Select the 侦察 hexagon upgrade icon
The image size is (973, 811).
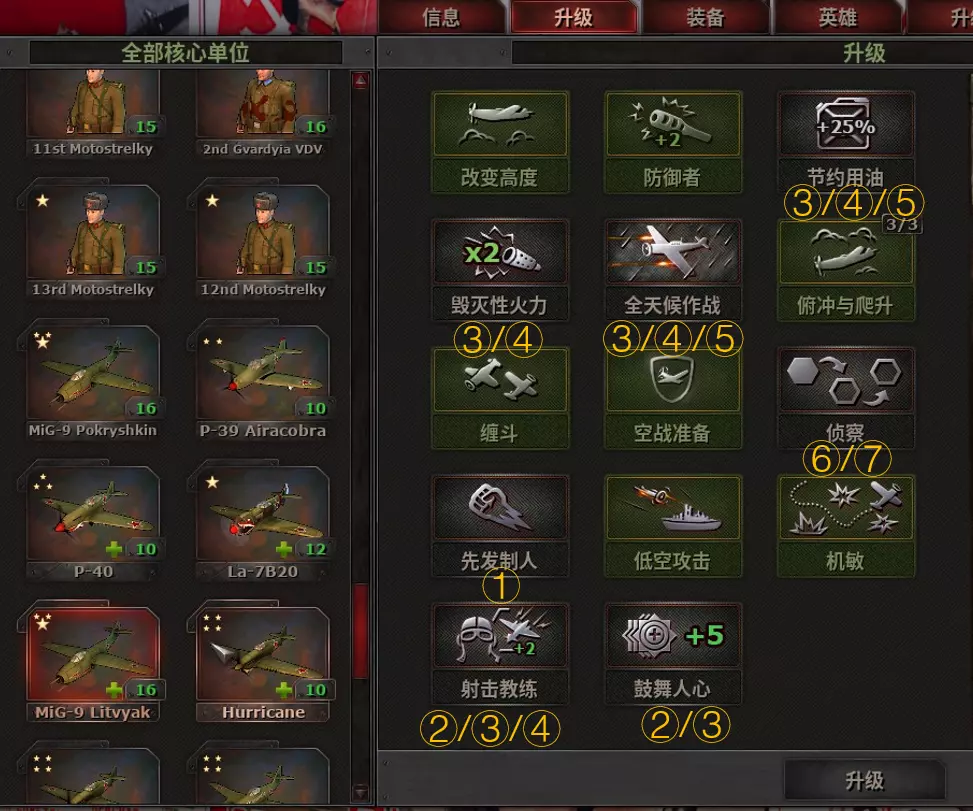[846, 380]
